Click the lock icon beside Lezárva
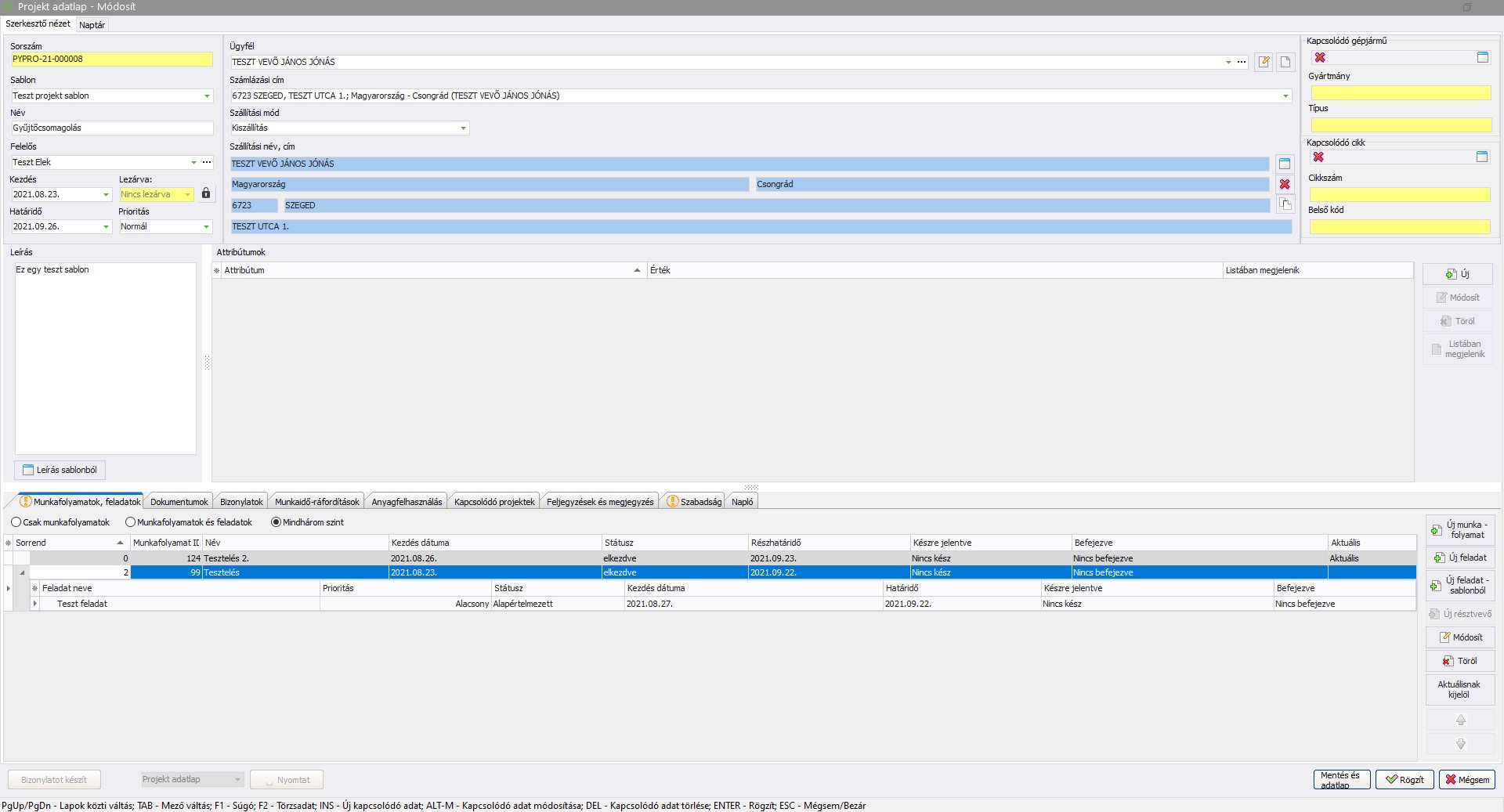The height and width of the screenshot is (812, 1504). (x=206, y=193)
